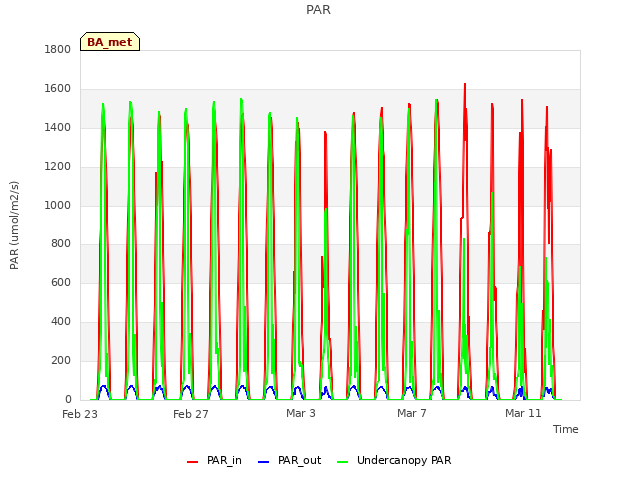This screenshot has width=640, height=480.
Task: Click the highest red PAR_in peak above 1600
Action: point(465,84)
